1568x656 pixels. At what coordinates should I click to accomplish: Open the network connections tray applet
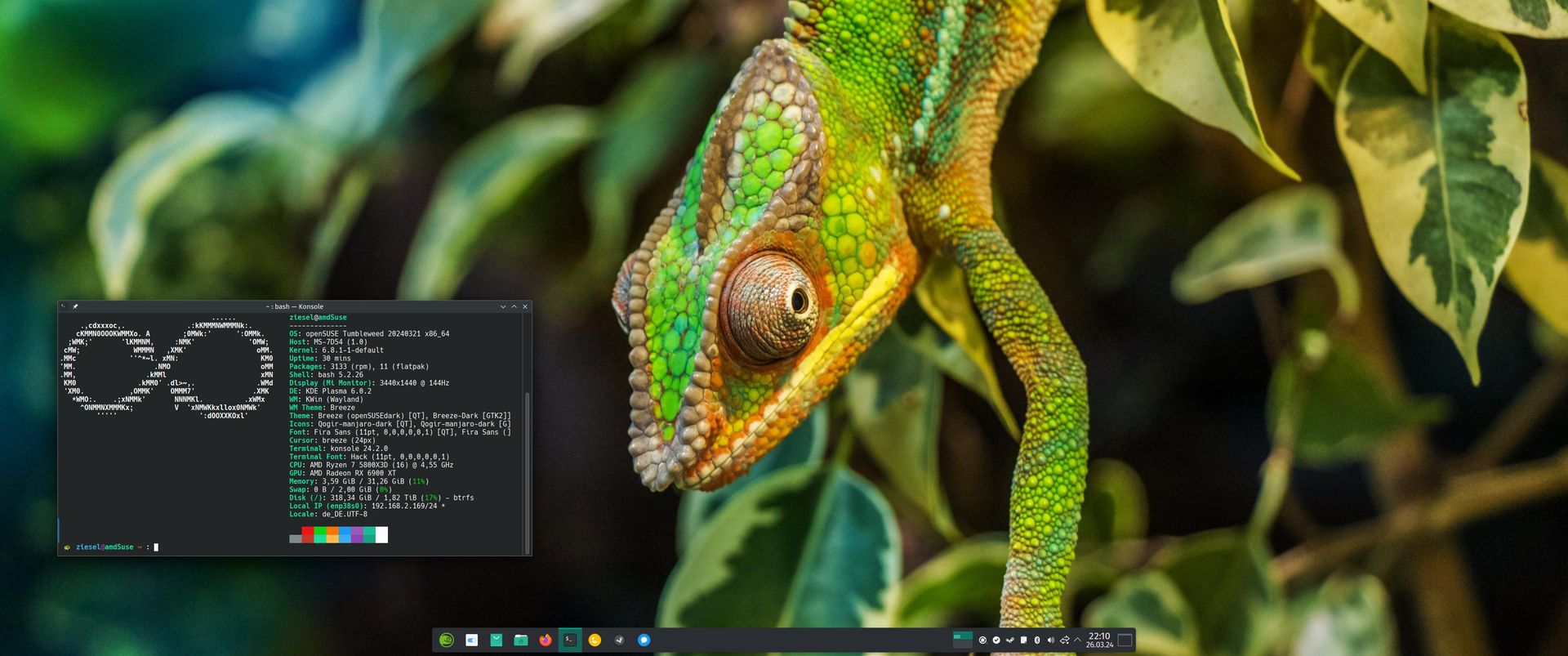[x=1065, y=640]
